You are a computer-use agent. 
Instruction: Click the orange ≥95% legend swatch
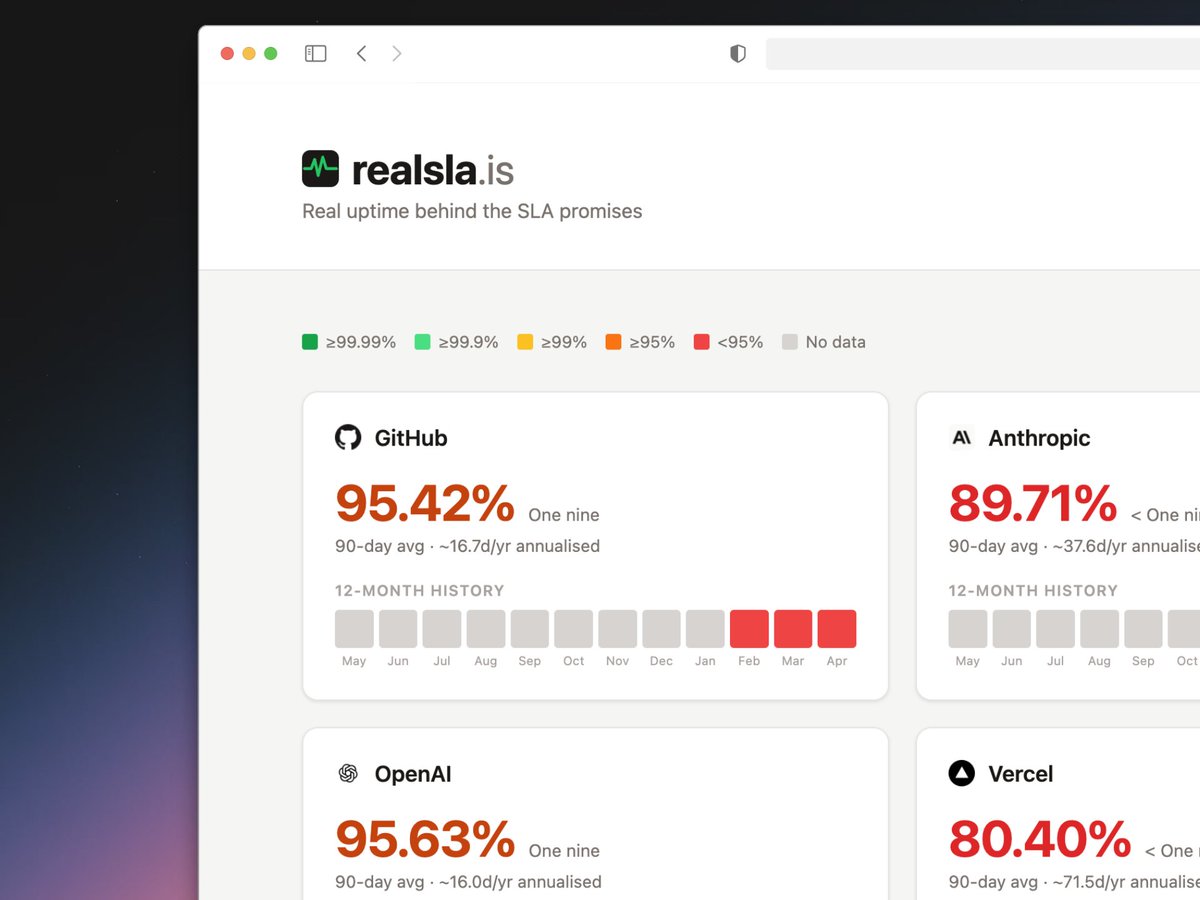613,342
